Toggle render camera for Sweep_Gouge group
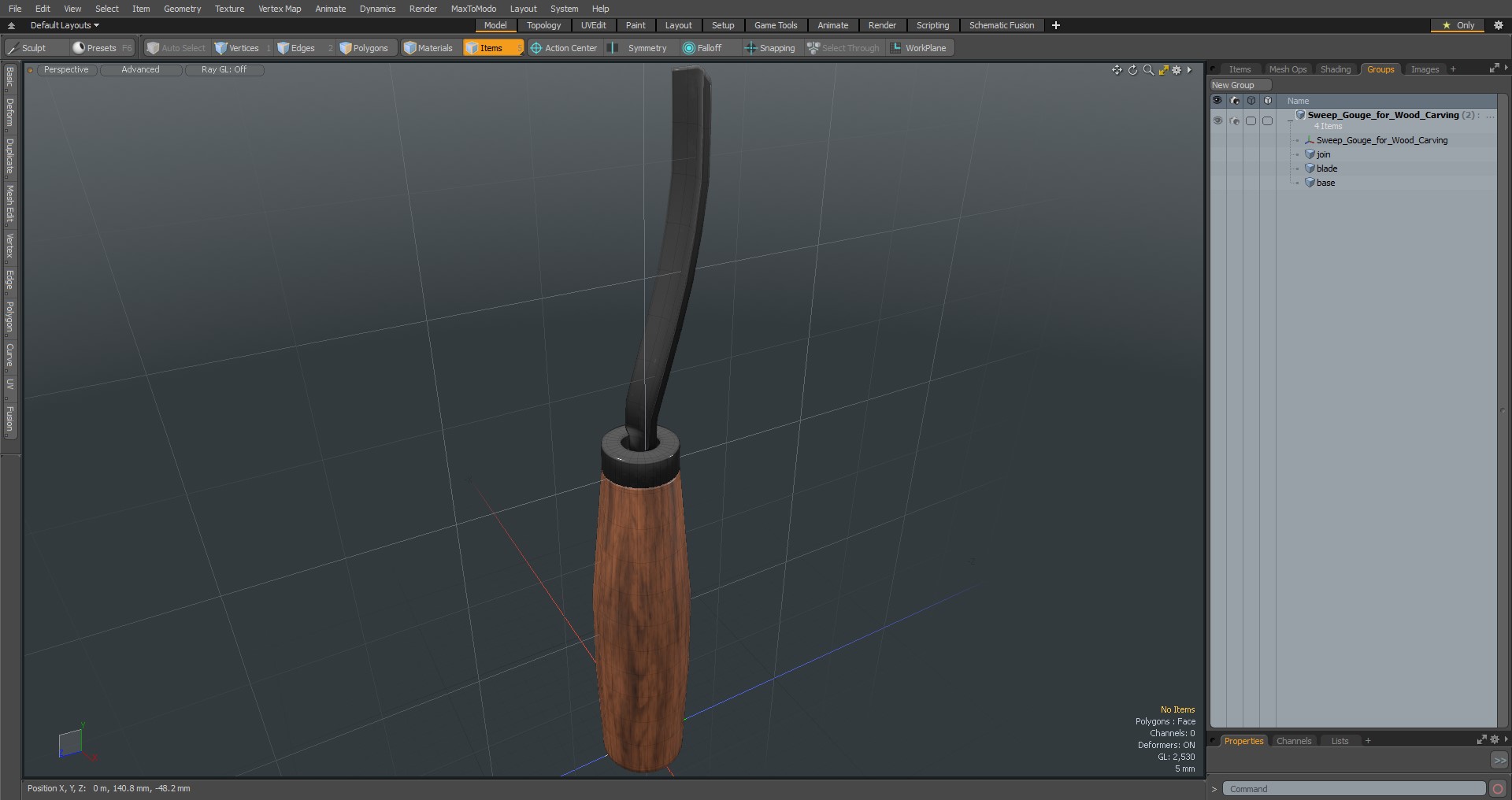 pos(1235,121)
